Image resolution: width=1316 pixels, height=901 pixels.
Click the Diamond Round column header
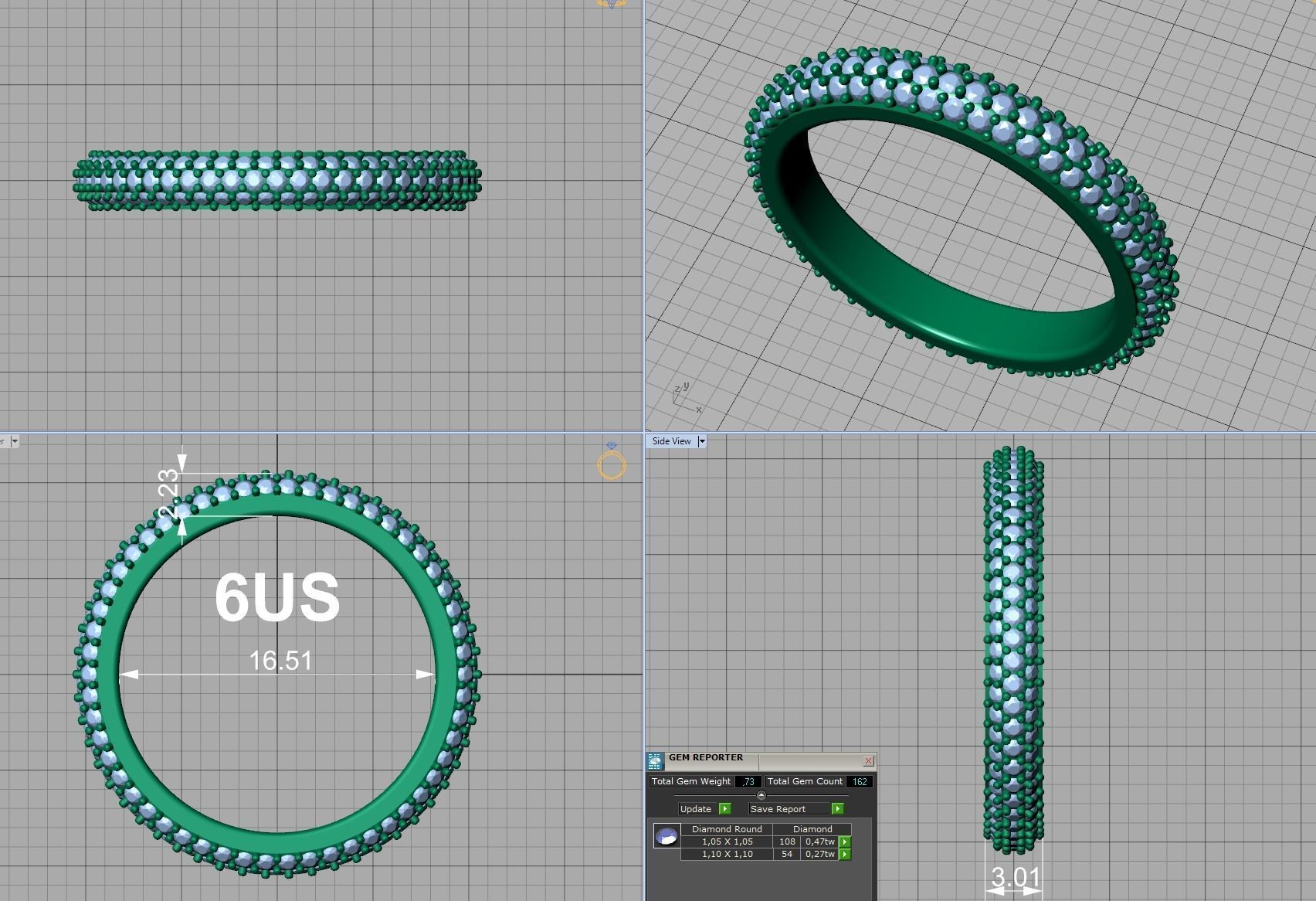pos(727,829)
